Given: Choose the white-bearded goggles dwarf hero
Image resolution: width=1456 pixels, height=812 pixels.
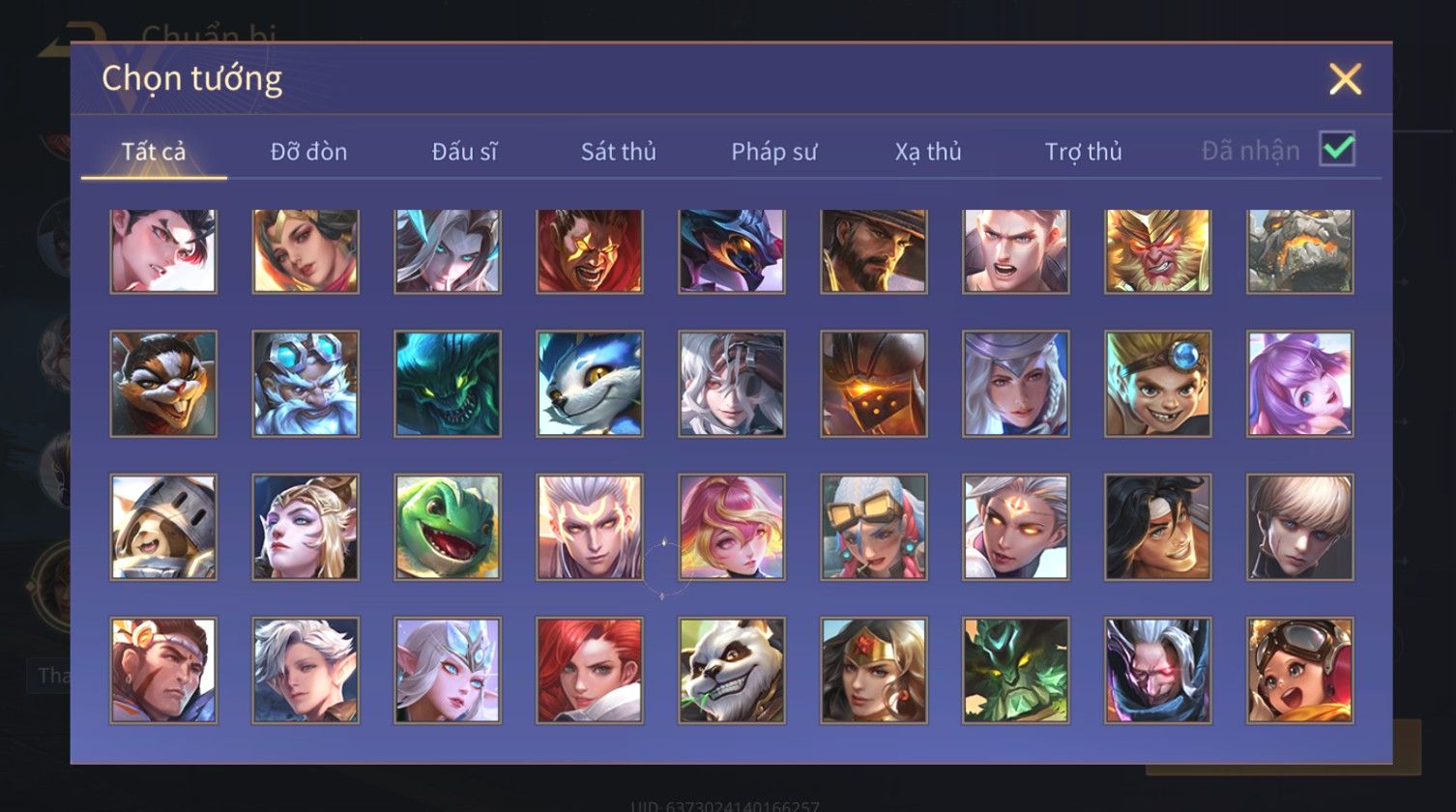Looking at the screenshot, I should 306,384.
